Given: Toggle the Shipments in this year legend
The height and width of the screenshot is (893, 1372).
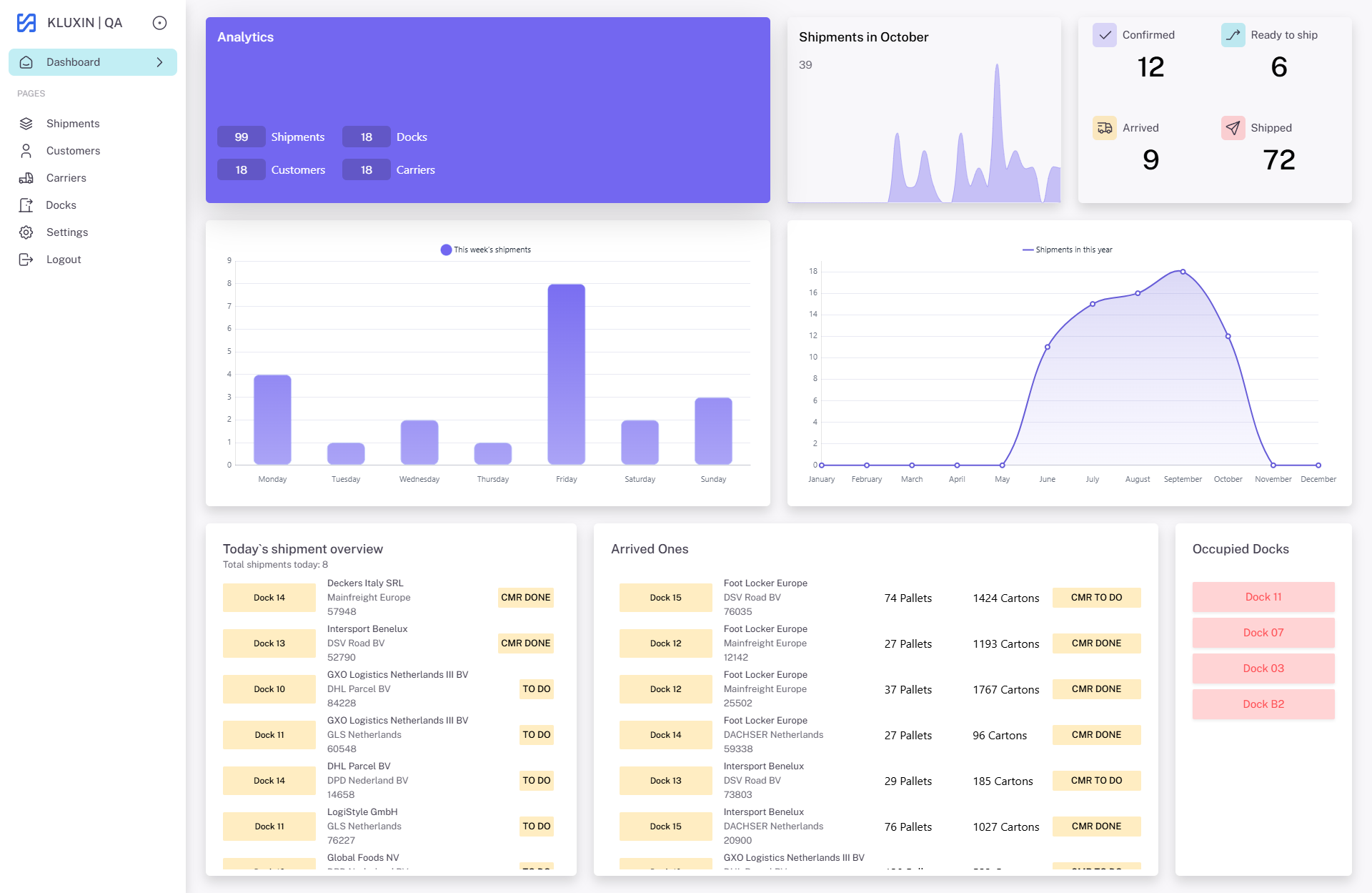Looking at the screenshot, I should click(x=1067, y=250).
